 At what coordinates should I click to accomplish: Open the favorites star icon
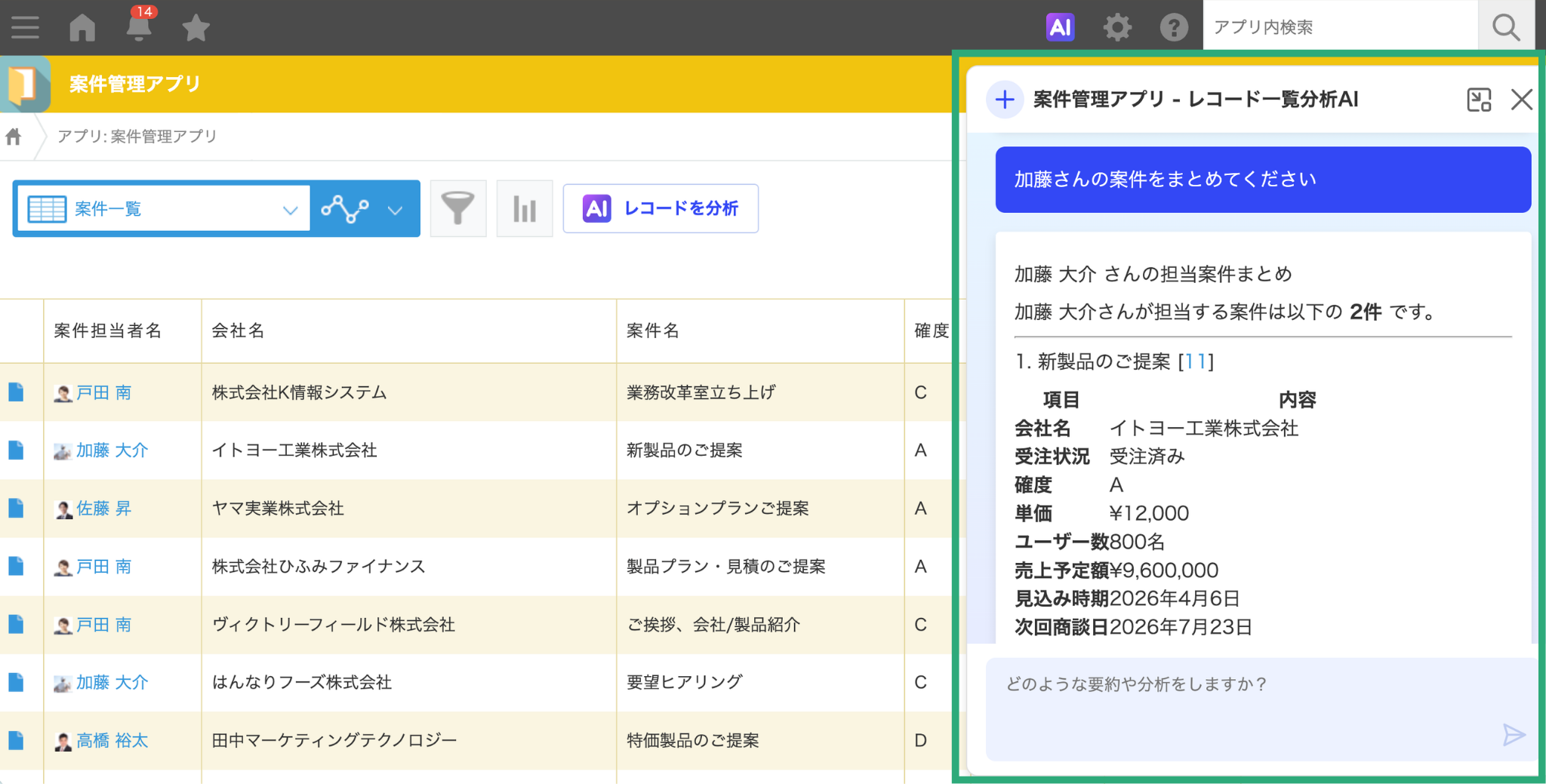196,28
